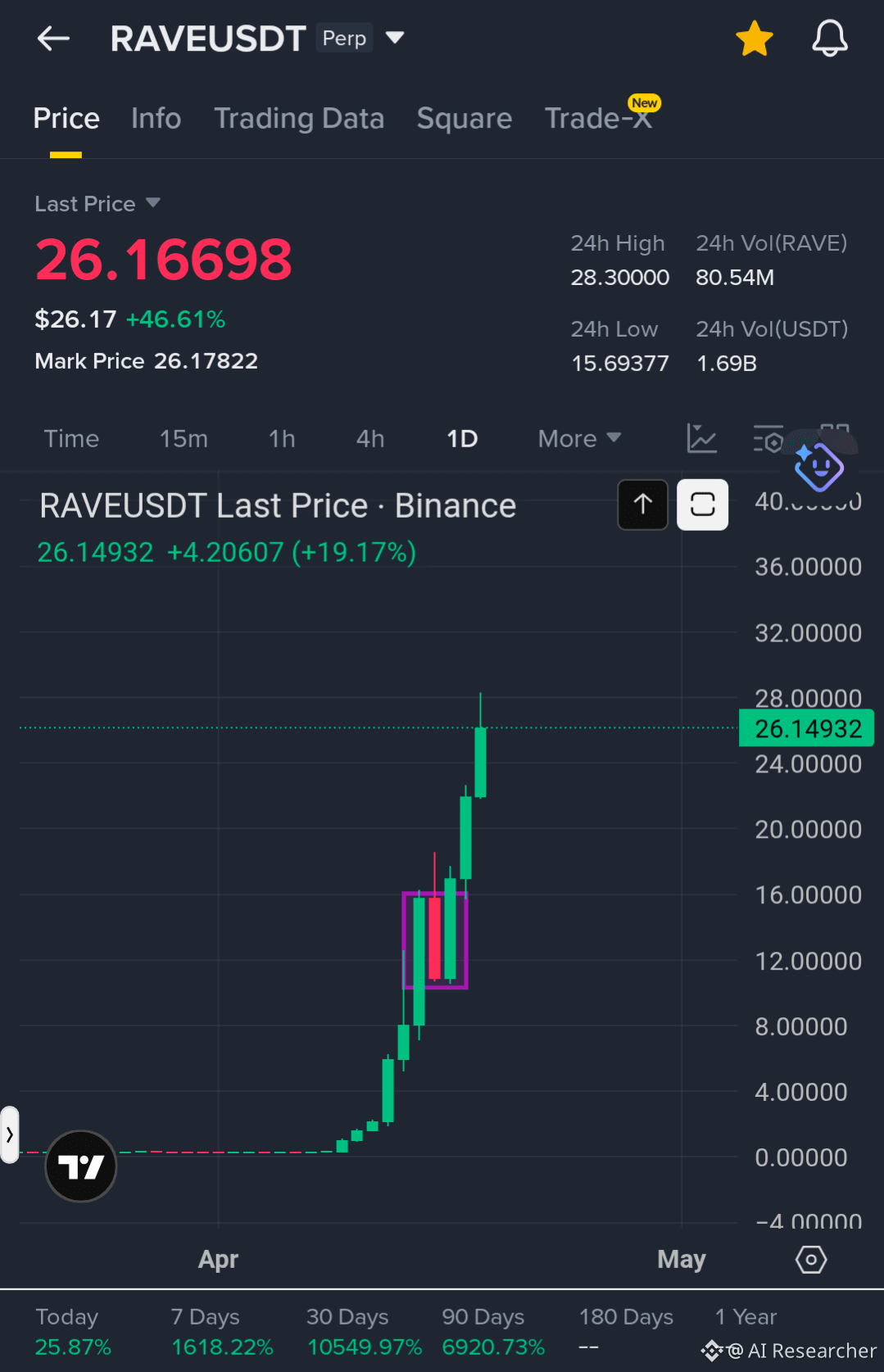Viewport: 884px width, 1372px height.
Task: Click the RAVEUSDT Last Price Binance title
Action: click(x=278, y=506)
